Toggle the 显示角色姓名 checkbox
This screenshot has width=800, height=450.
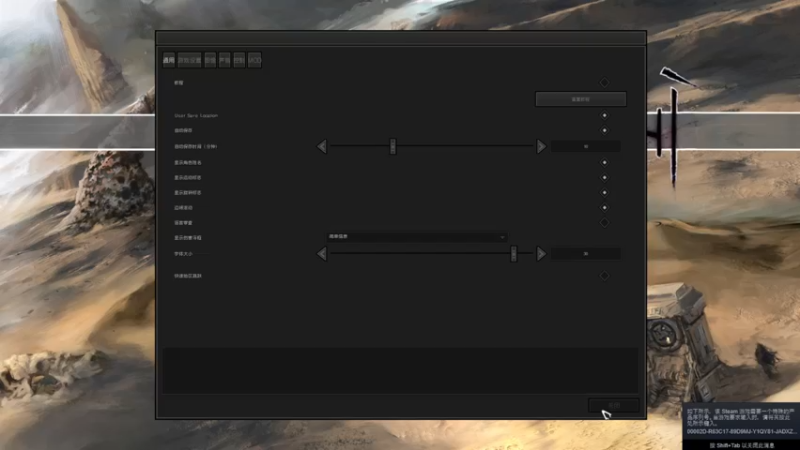click(x=604, y=162)
